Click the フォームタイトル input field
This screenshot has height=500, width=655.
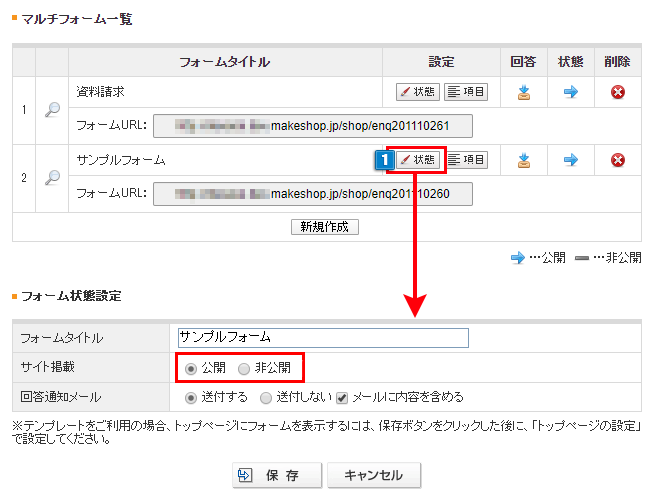coord(323,338)
